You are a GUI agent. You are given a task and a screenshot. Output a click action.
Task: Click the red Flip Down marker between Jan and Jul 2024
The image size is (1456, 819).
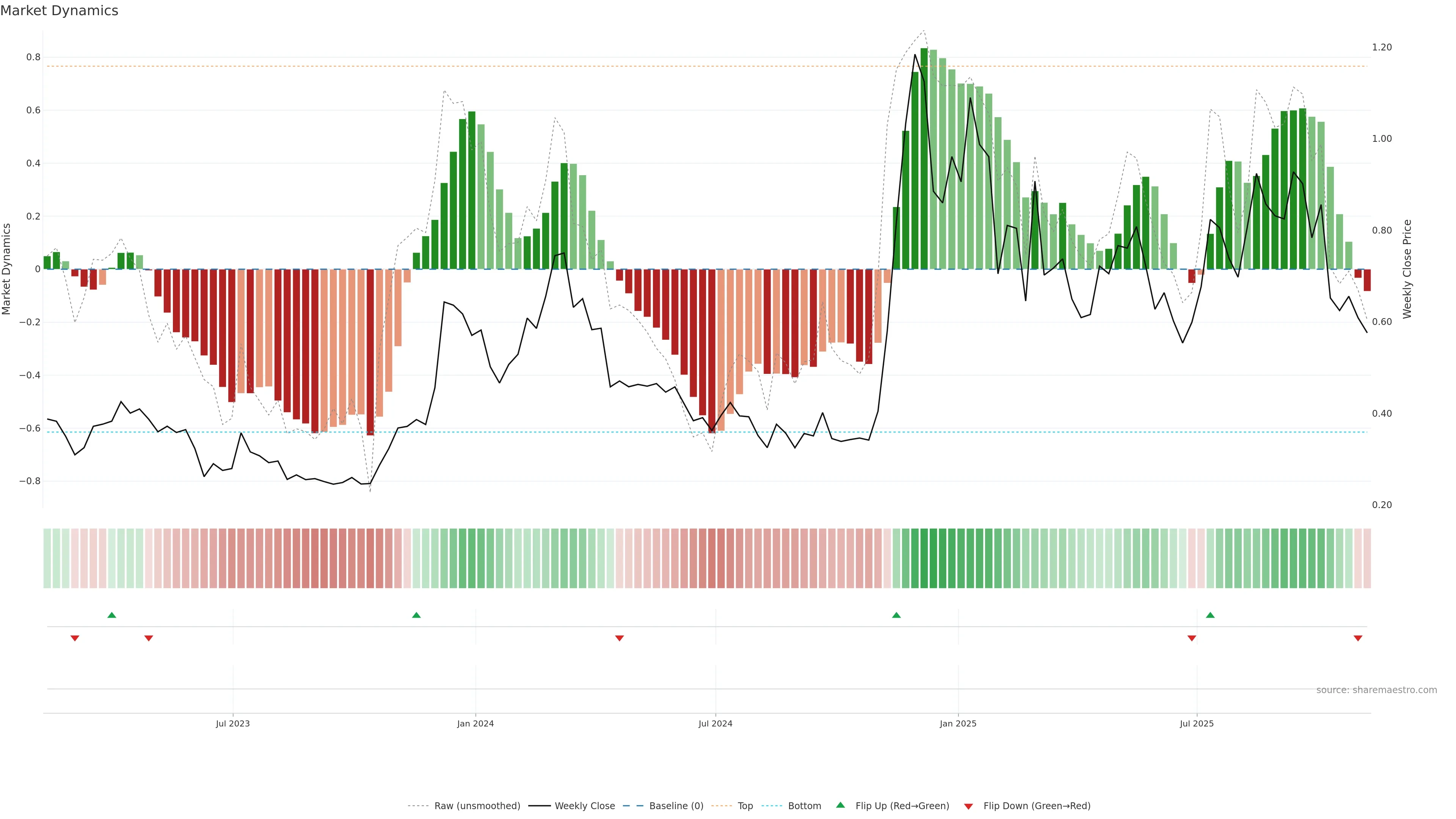tap(620, 638)
